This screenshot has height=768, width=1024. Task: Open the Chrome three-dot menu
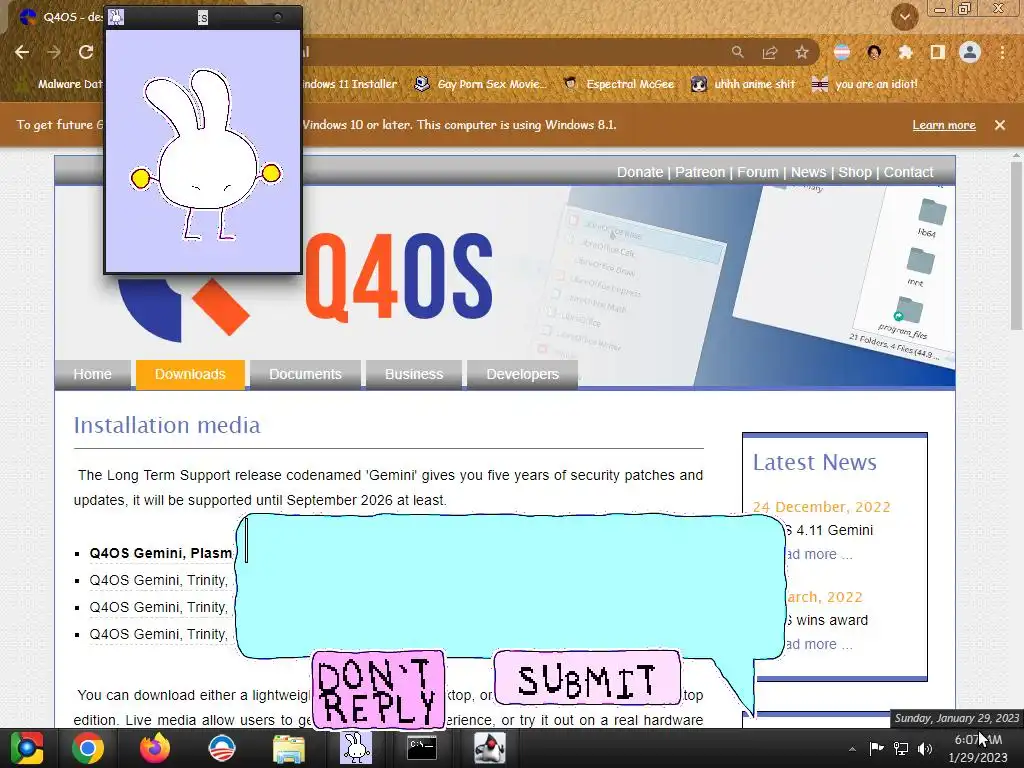click(x=1002, y=52)
